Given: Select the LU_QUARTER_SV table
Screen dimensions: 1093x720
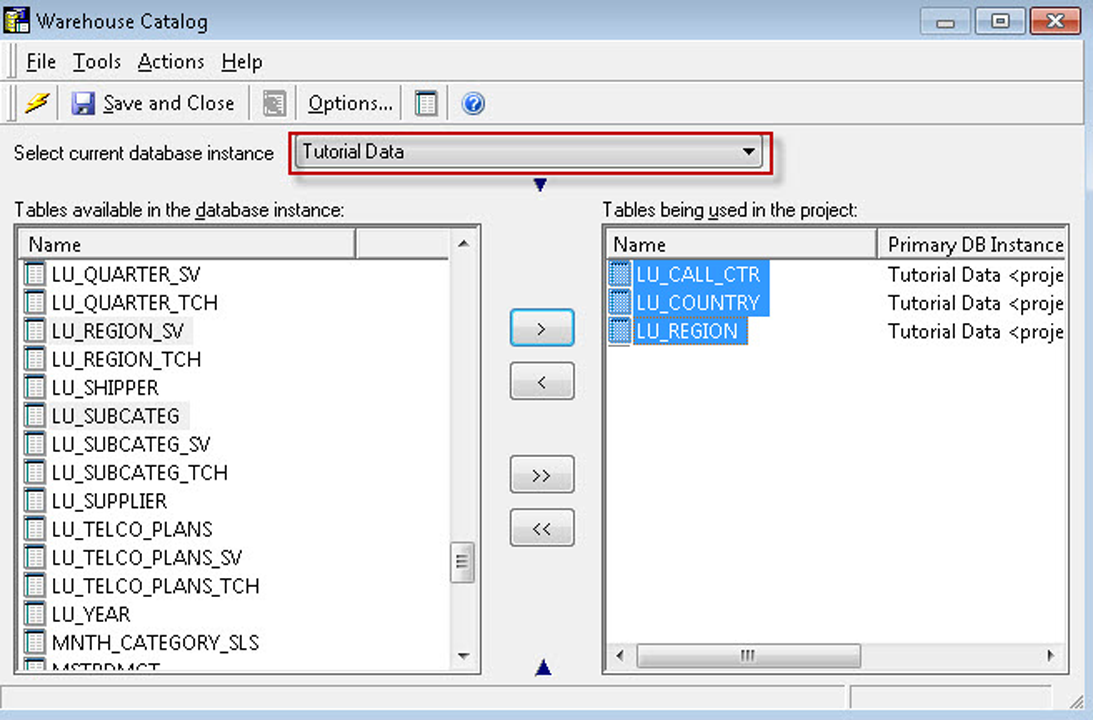Looking at the screenshot, I should (125, 274).
